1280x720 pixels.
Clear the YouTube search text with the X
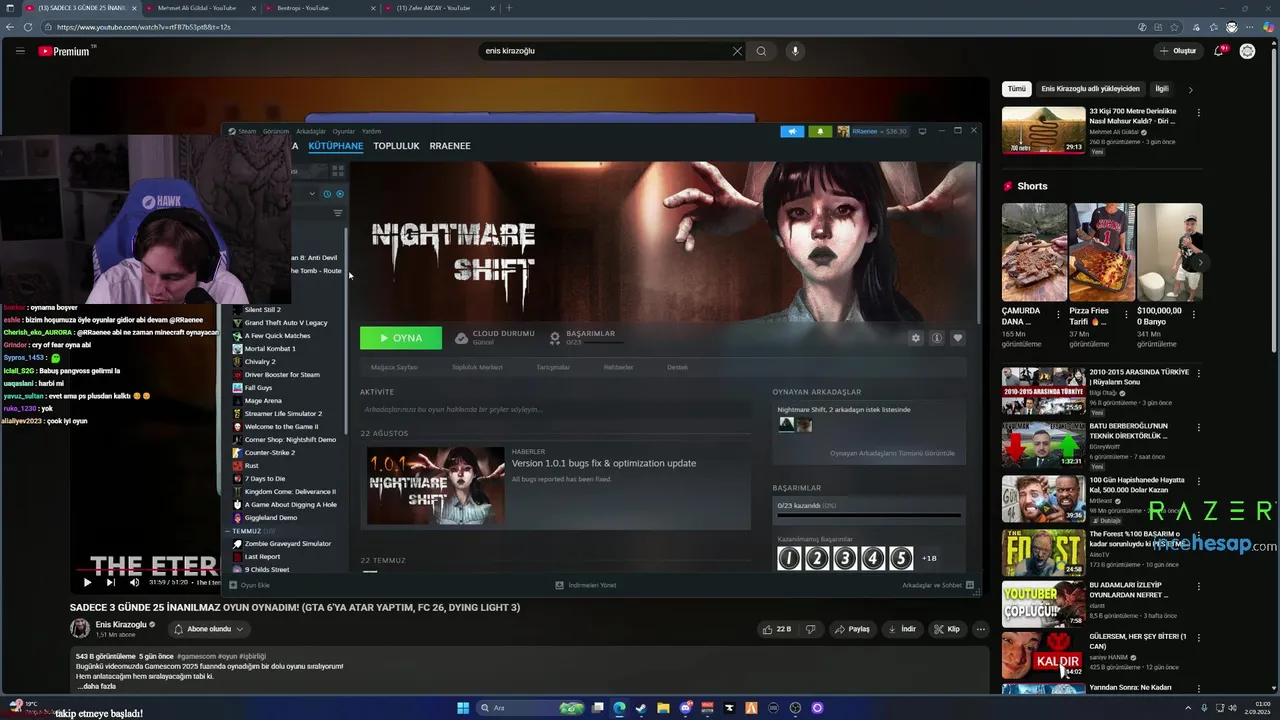point(737,51)
